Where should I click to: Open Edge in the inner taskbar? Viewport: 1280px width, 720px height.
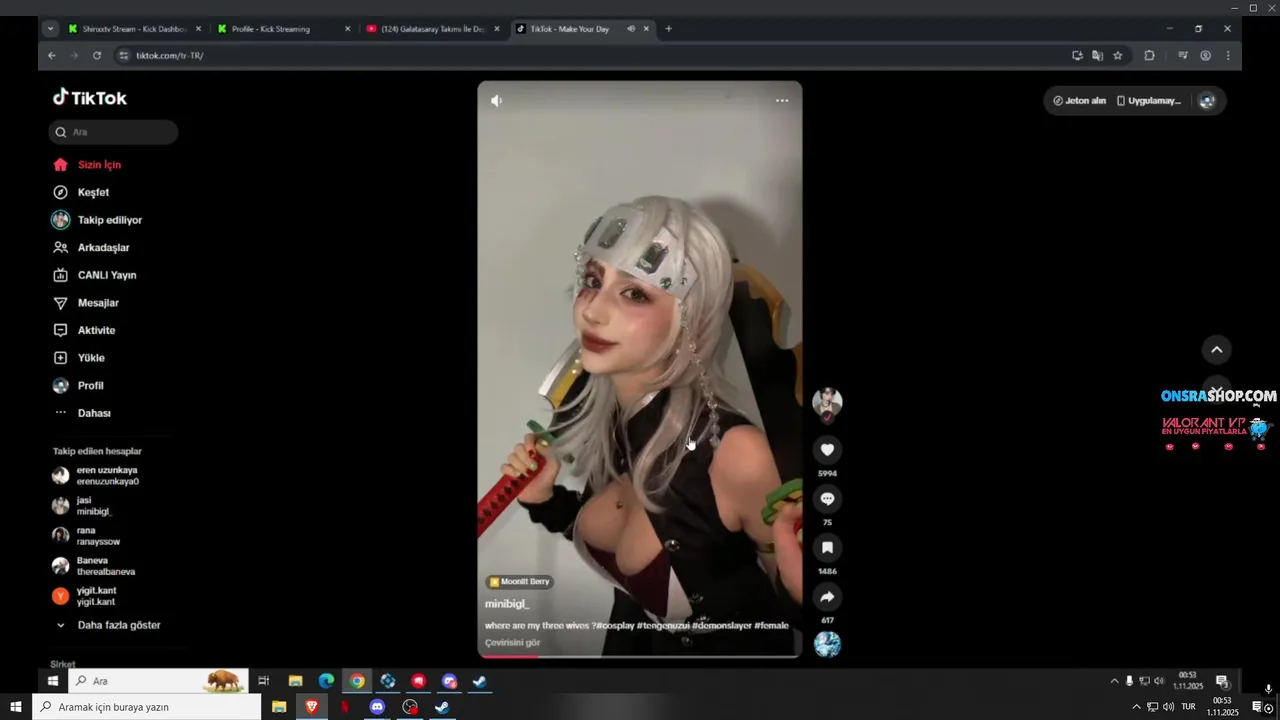[x=326, y=681]
